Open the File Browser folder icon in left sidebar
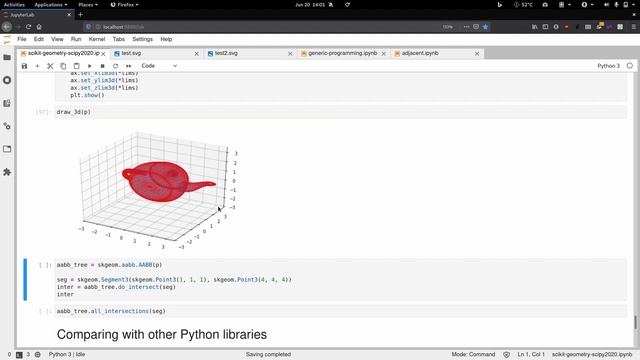The height and width of the screenshot is (360, 640). point(7,58)
